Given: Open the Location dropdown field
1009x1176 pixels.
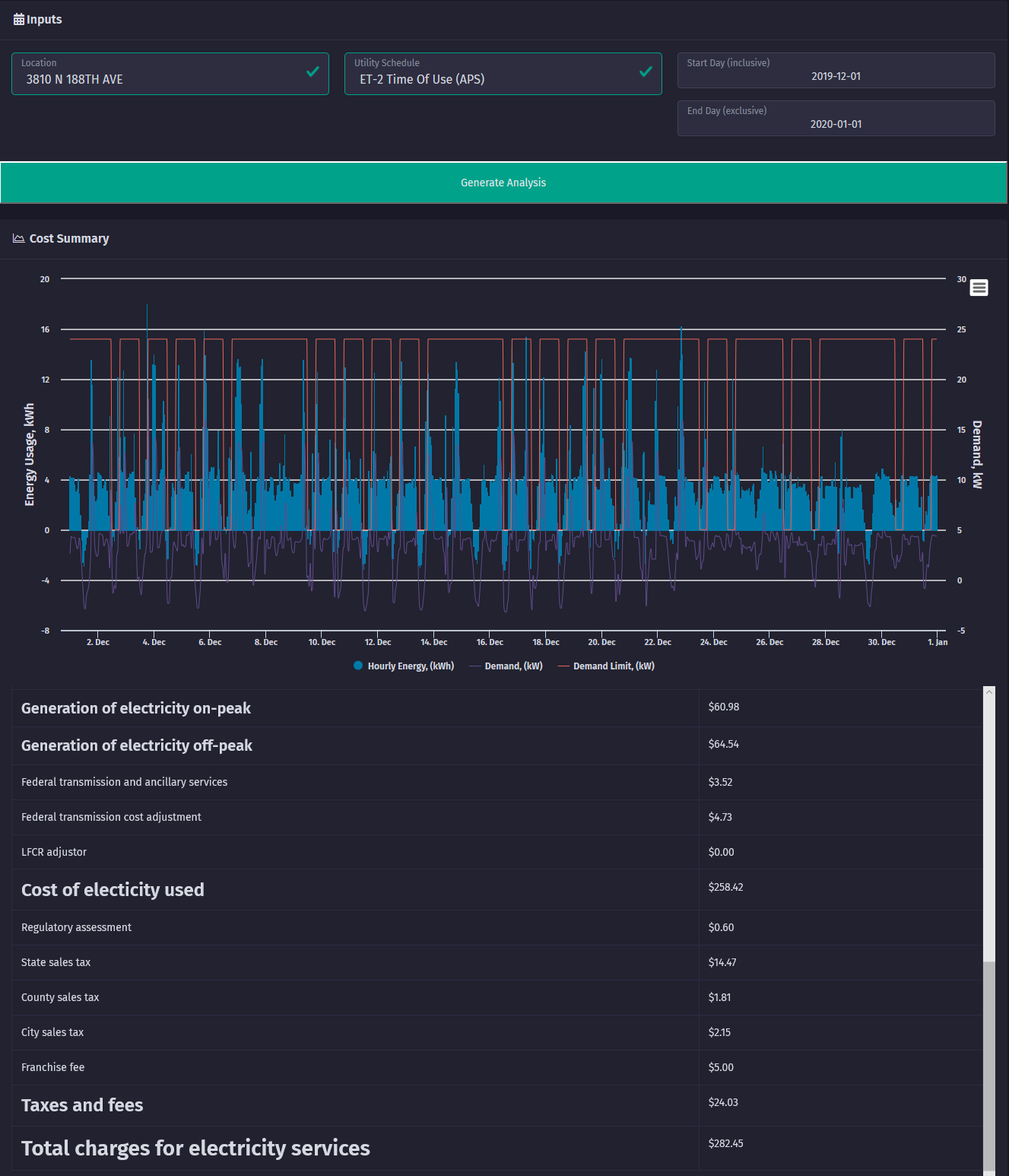Looking at the screenshot, I should coord(170,74).
